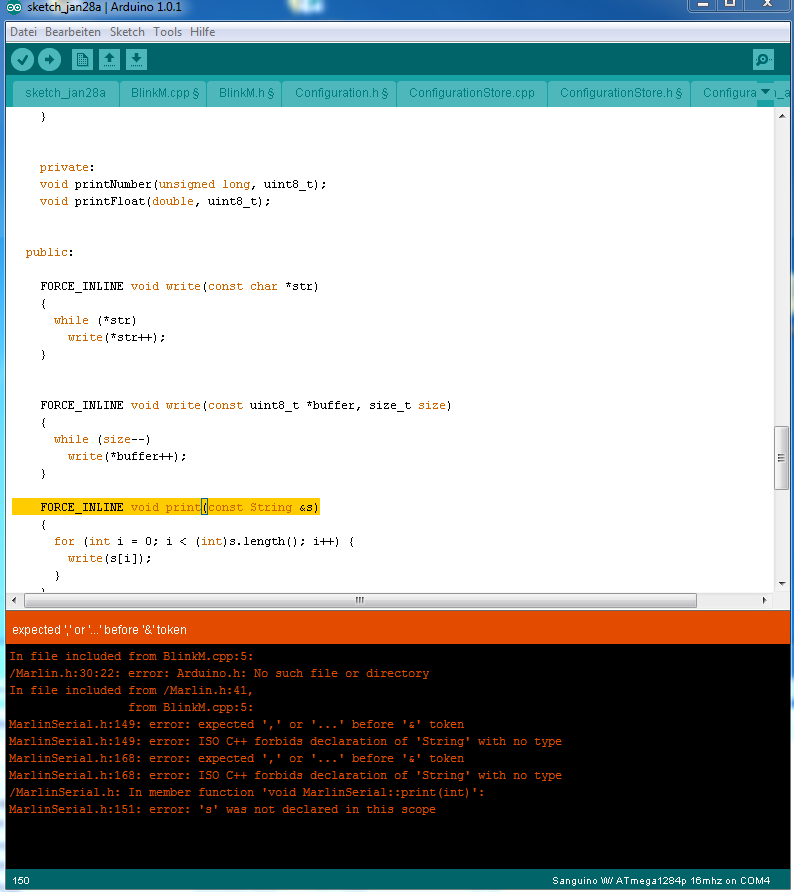Open the ConfigurationStore.h tab
This screenshot has width=794, height=892.
tap(620, 93)
